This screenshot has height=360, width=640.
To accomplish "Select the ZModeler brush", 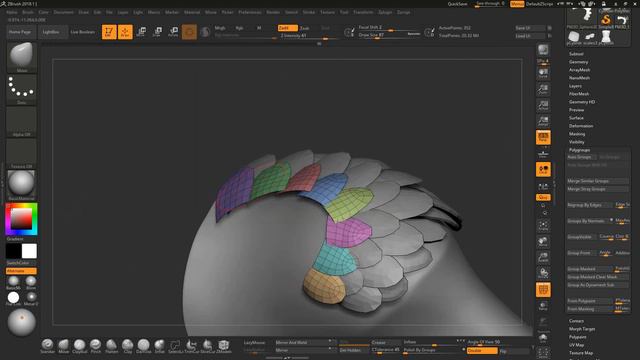I will (223, 346).
